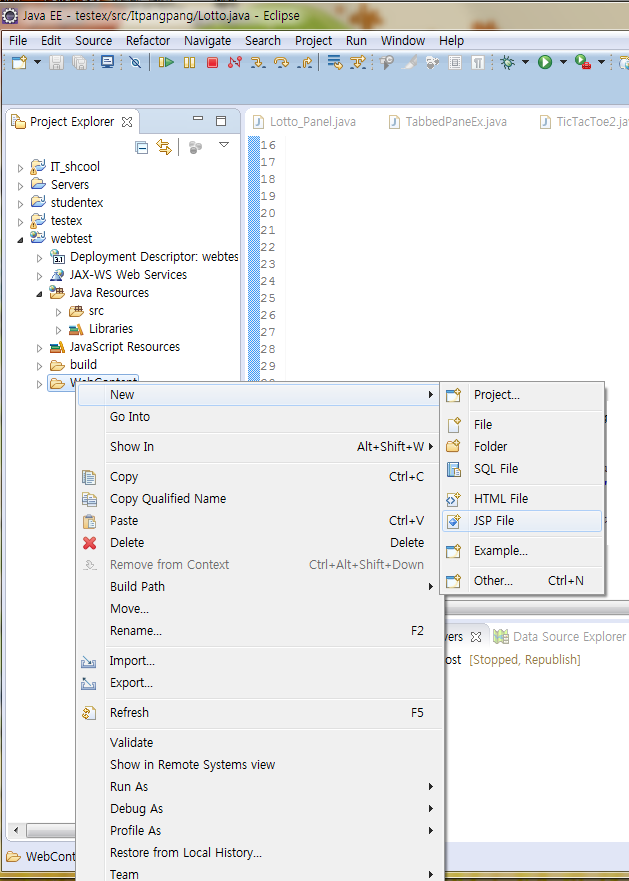This screenshot has height=881, width=629.
Task: Switch to the TabbedPaneEx.java editor tab
Action: tap(448, 122)
